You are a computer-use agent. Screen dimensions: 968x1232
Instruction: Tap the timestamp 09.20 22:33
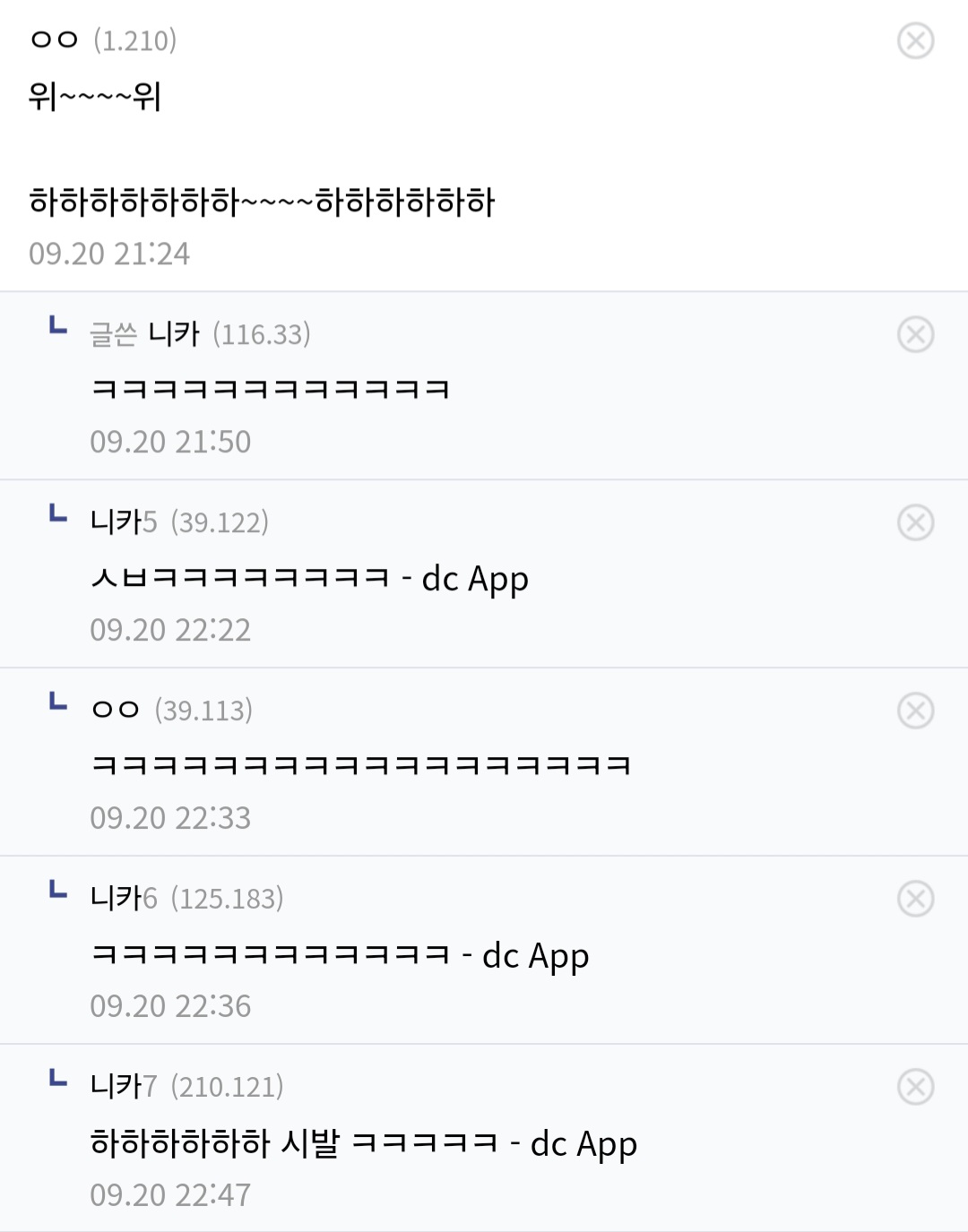(x=170, y=818)
